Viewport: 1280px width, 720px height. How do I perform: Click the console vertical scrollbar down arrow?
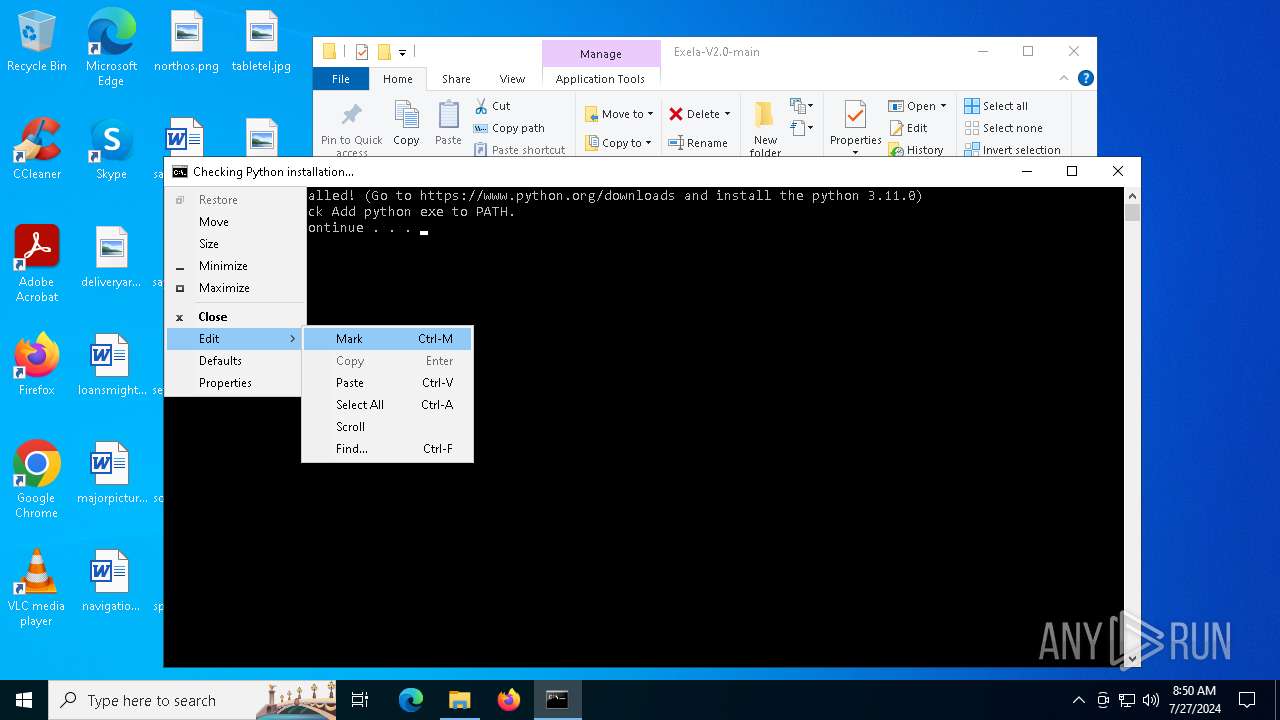pos(1133,658)
